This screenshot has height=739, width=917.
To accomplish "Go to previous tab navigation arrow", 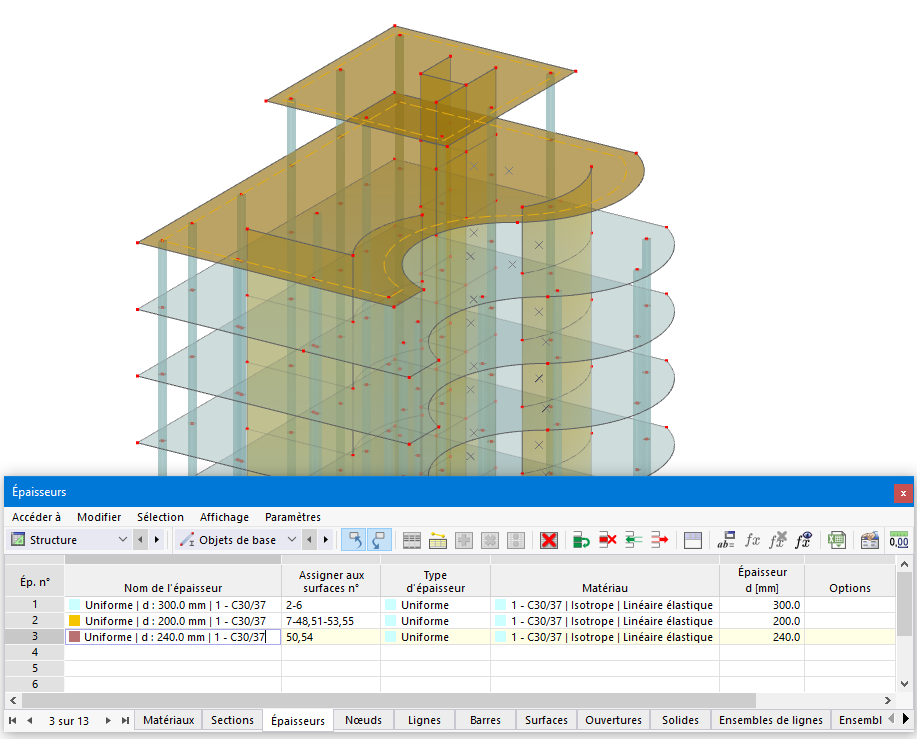I will [x=29, y=720].
